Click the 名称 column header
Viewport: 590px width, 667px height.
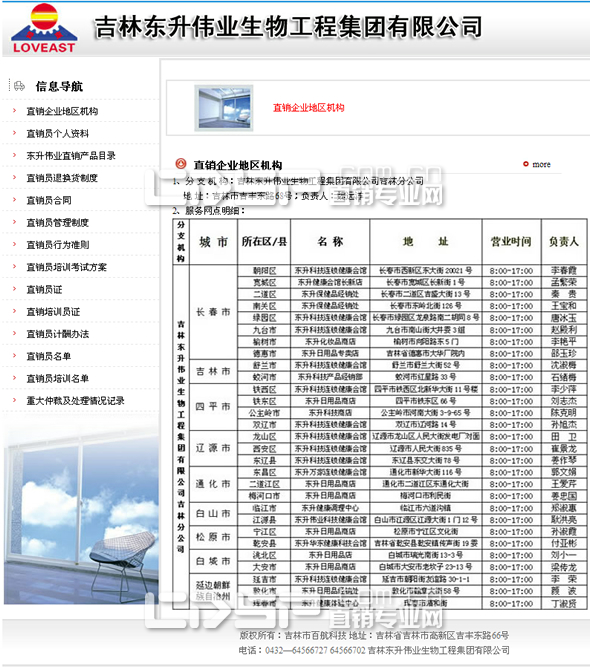(x=330, y=242)
